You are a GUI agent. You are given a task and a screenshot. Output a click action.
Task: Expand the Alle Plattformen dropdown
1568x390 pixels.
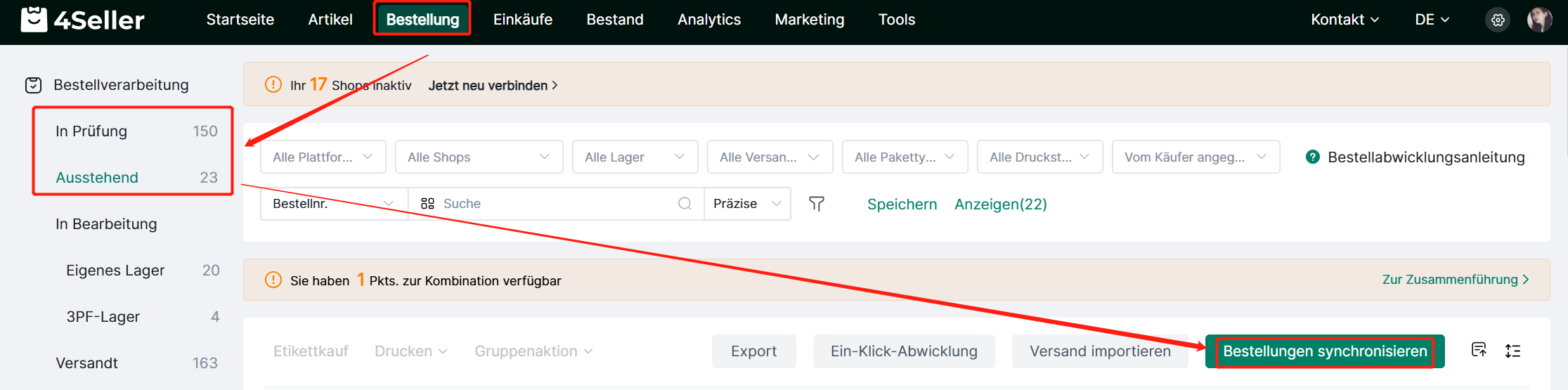pyautogui.click(x=323, y=157)
